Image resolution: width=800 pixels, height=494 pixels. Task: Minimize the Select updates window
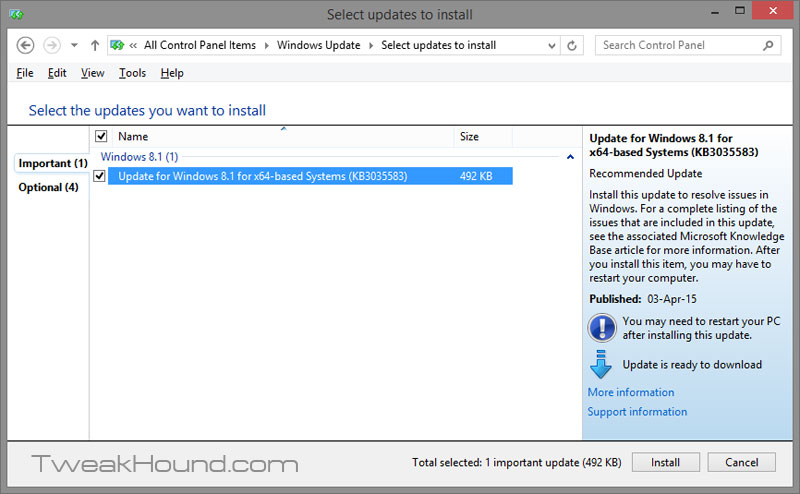coord(715,11)
